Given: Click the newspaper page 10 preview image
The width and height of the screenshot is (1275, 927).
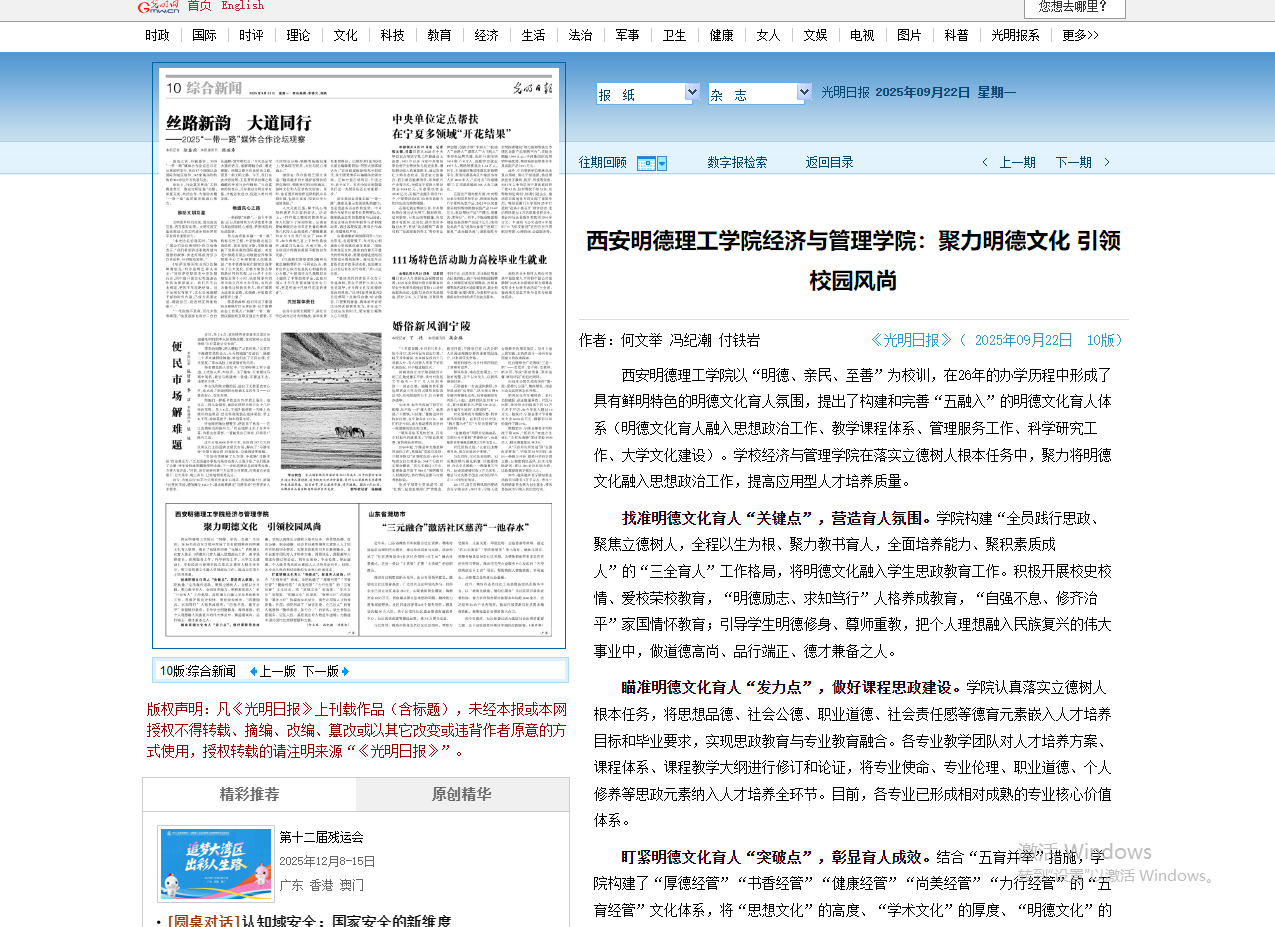Looking at the screenshot, I should pos(359,355).
